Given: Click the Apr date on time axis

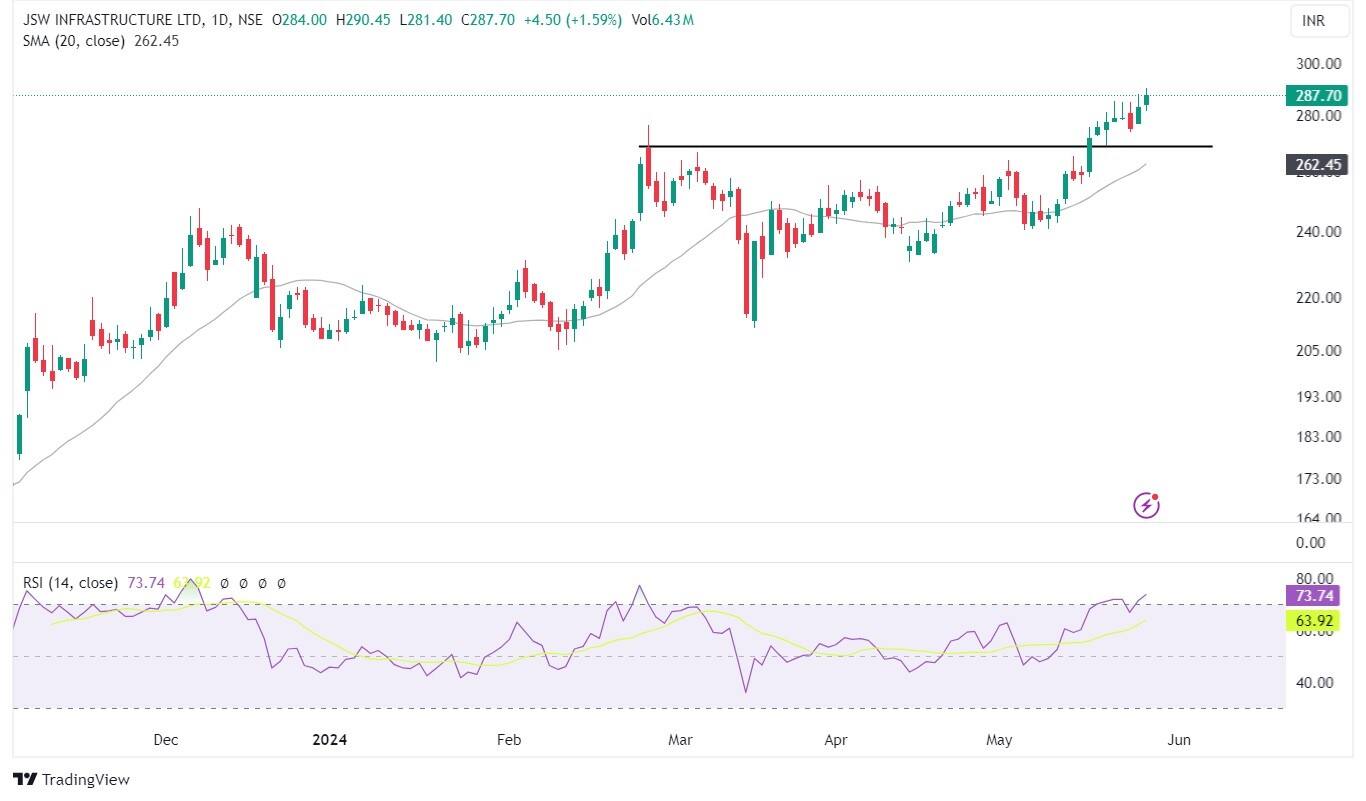Looking at the screenshot, I should [x=836, y=740].
